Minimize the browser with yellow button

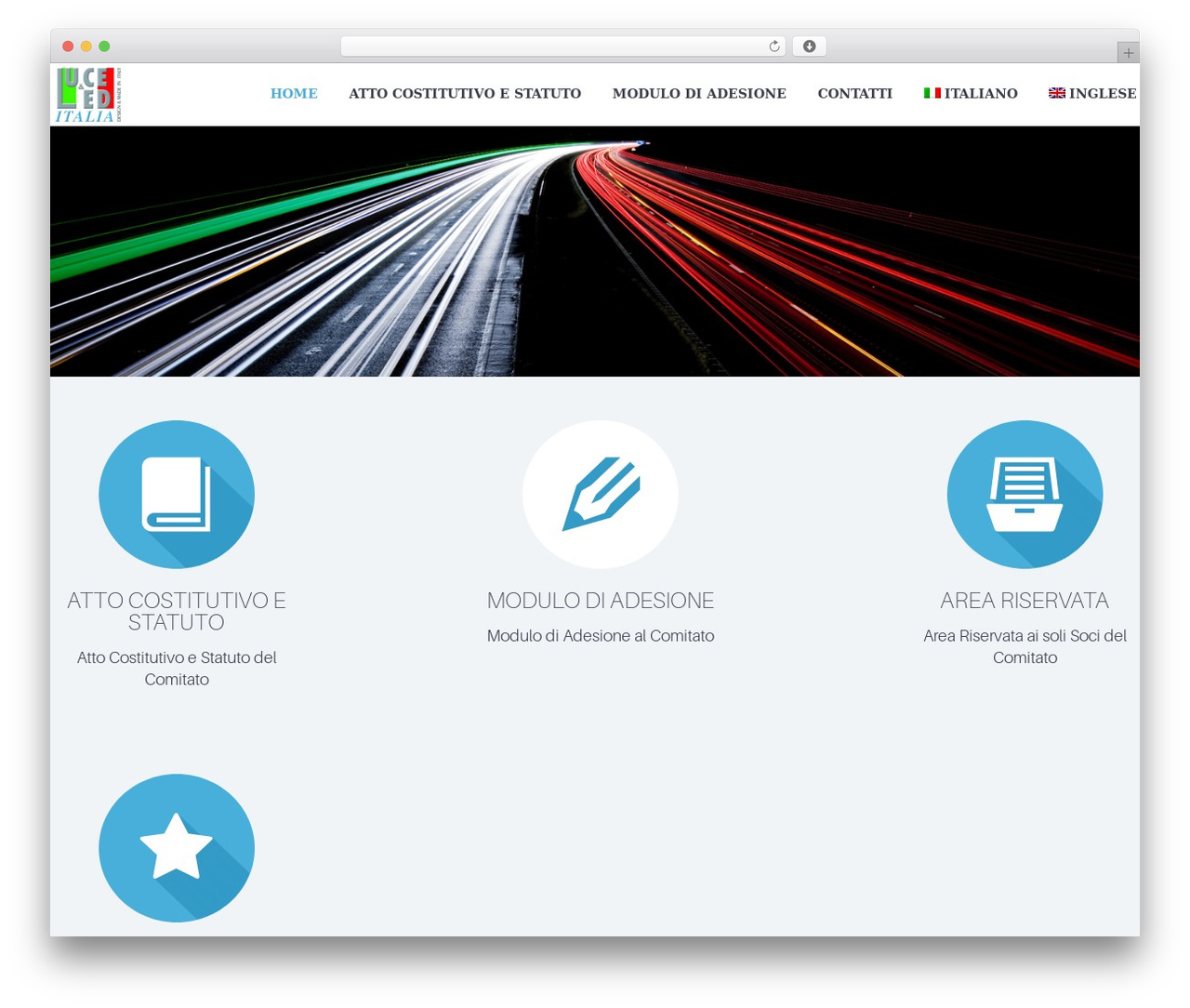(x=86, y=46)
